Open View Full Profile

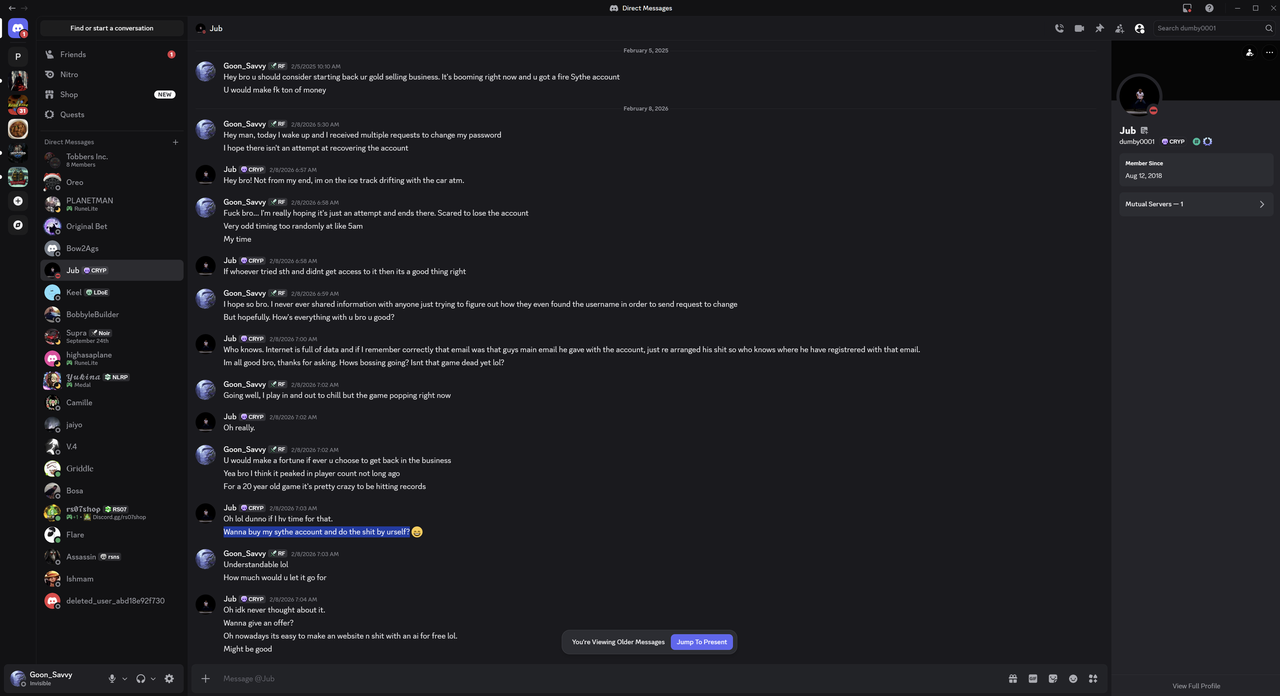[x=1196, y=686]
